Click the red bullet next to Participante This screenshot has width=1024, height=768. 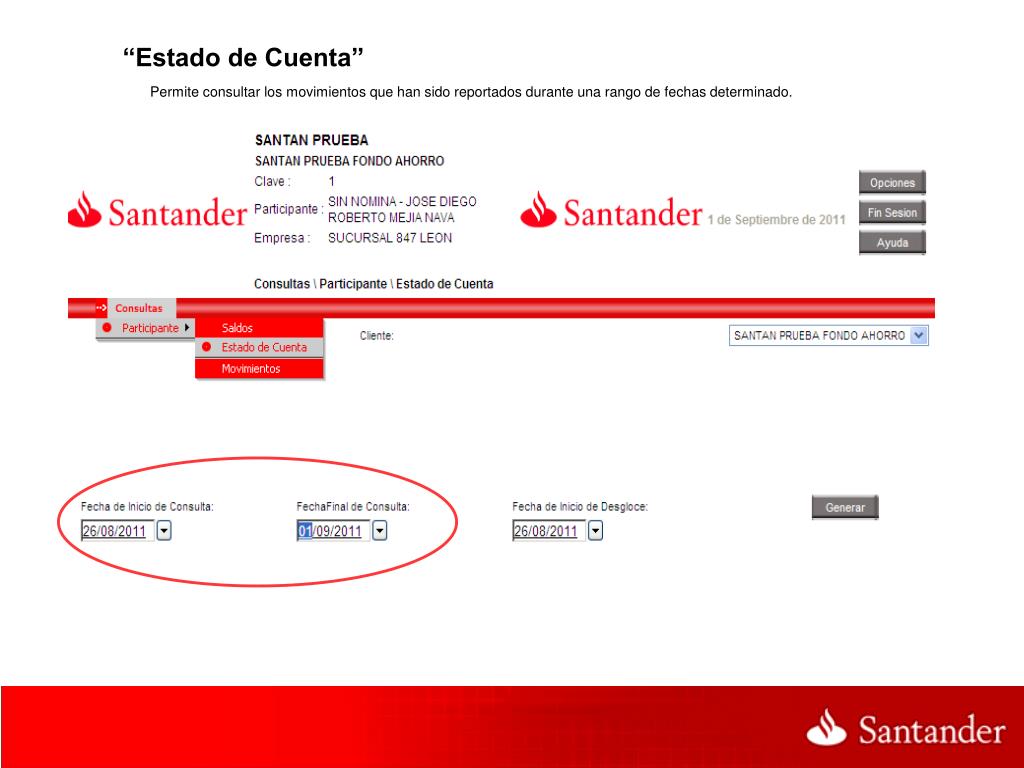107,328
